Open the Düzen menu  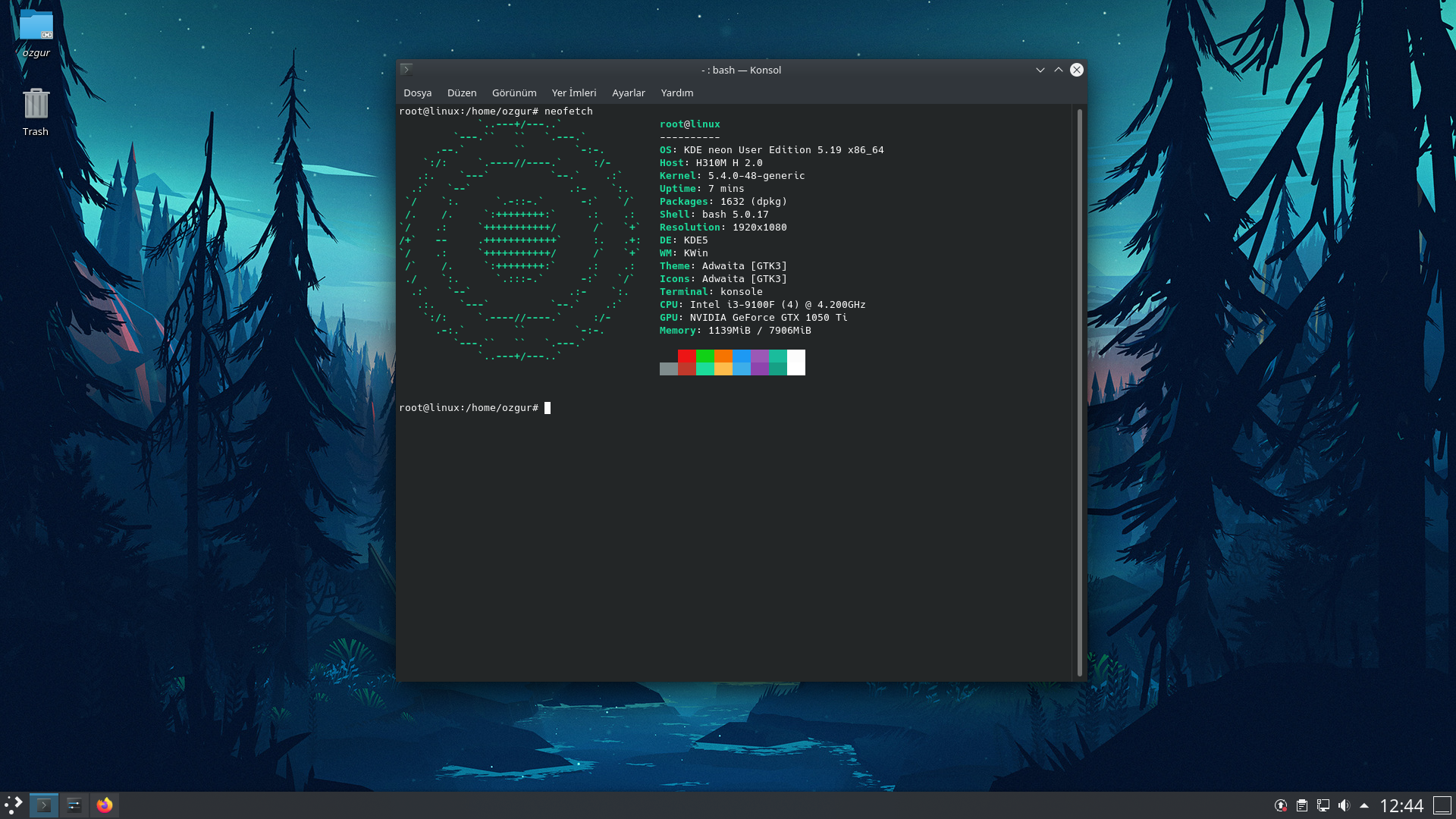click(x=462, y=93)
